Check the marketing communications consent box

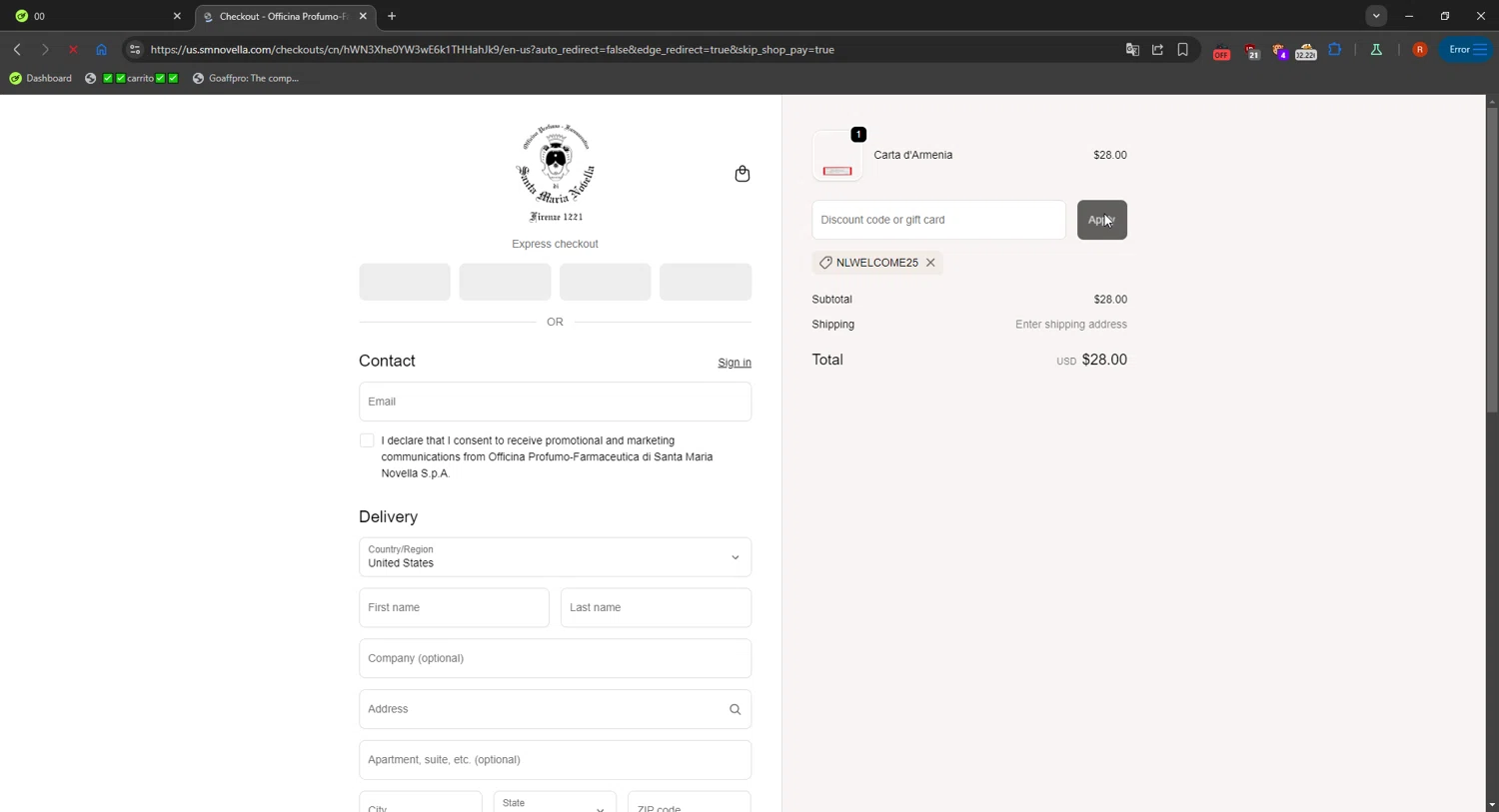pos(367,440)
